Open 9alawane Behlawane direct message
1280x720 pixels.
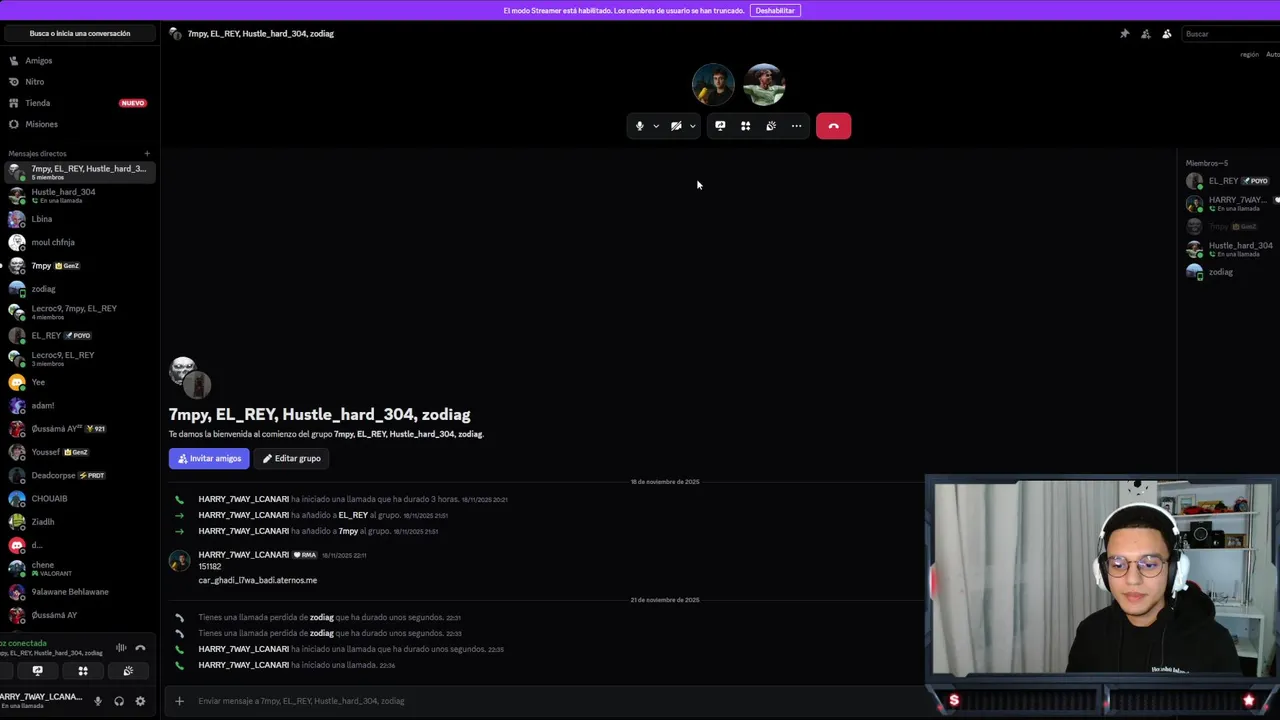(x=80, y=592)
